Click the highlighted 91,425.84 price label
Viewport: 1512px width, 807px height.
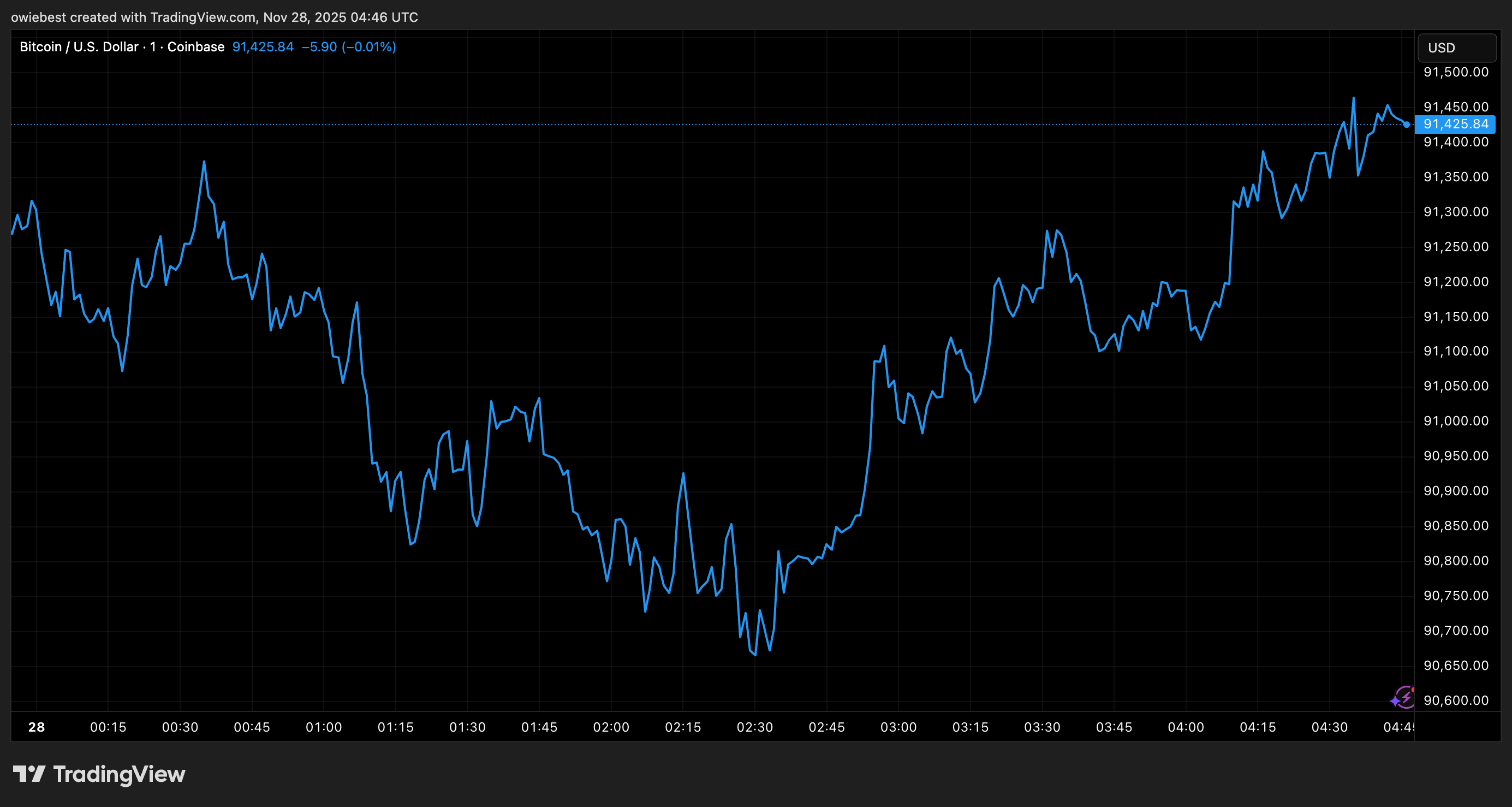tap(1455, 124)
